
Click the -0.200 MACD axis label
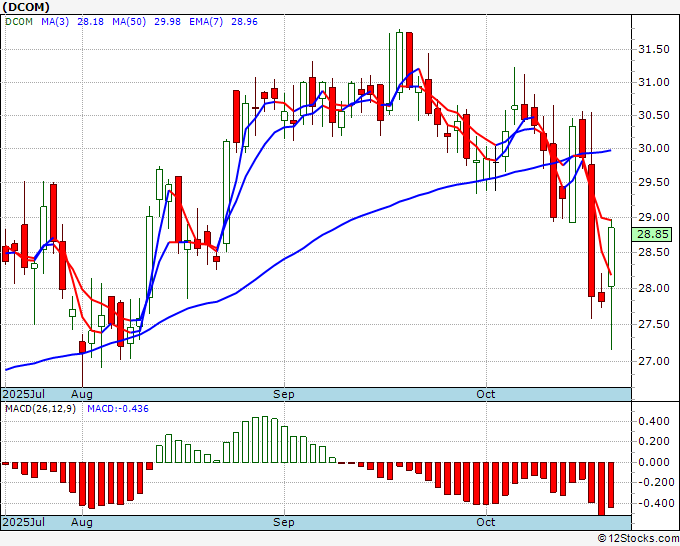[x=654, y=482]
